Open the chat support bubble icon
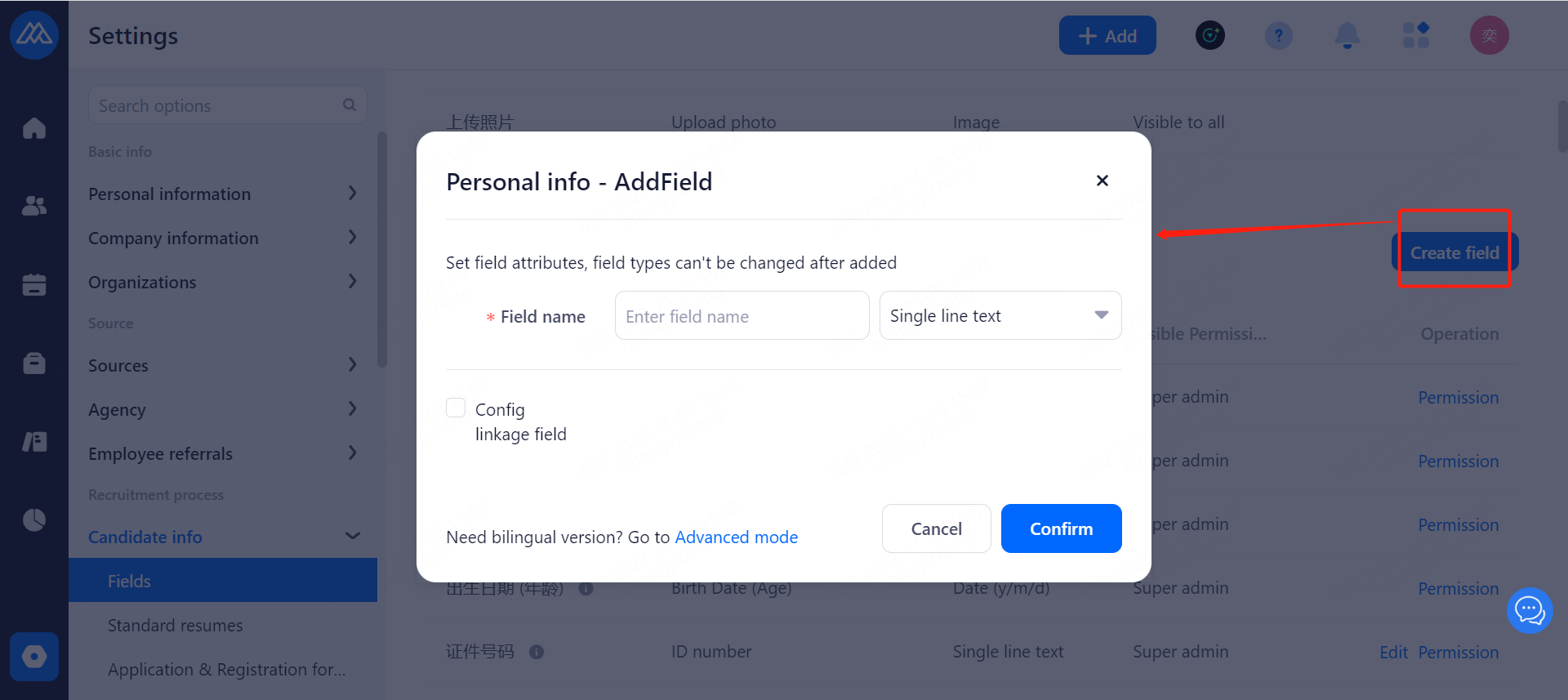Image resolution: width=1568 pixels, height=700 pixels. pyautogui.click(x=1529, y=610)
